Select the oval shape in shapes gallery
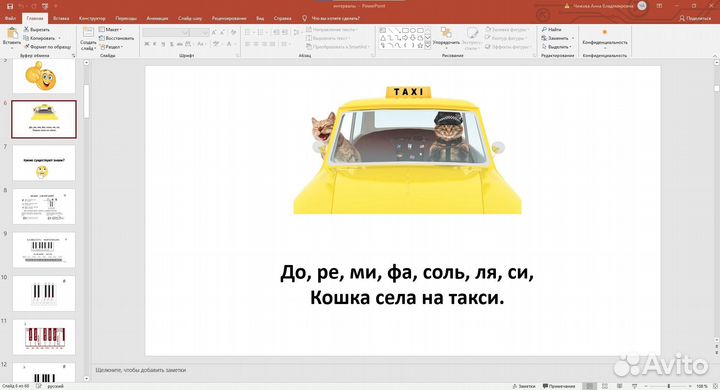Screen dimensions: 720x390 (x=413, y=30)
